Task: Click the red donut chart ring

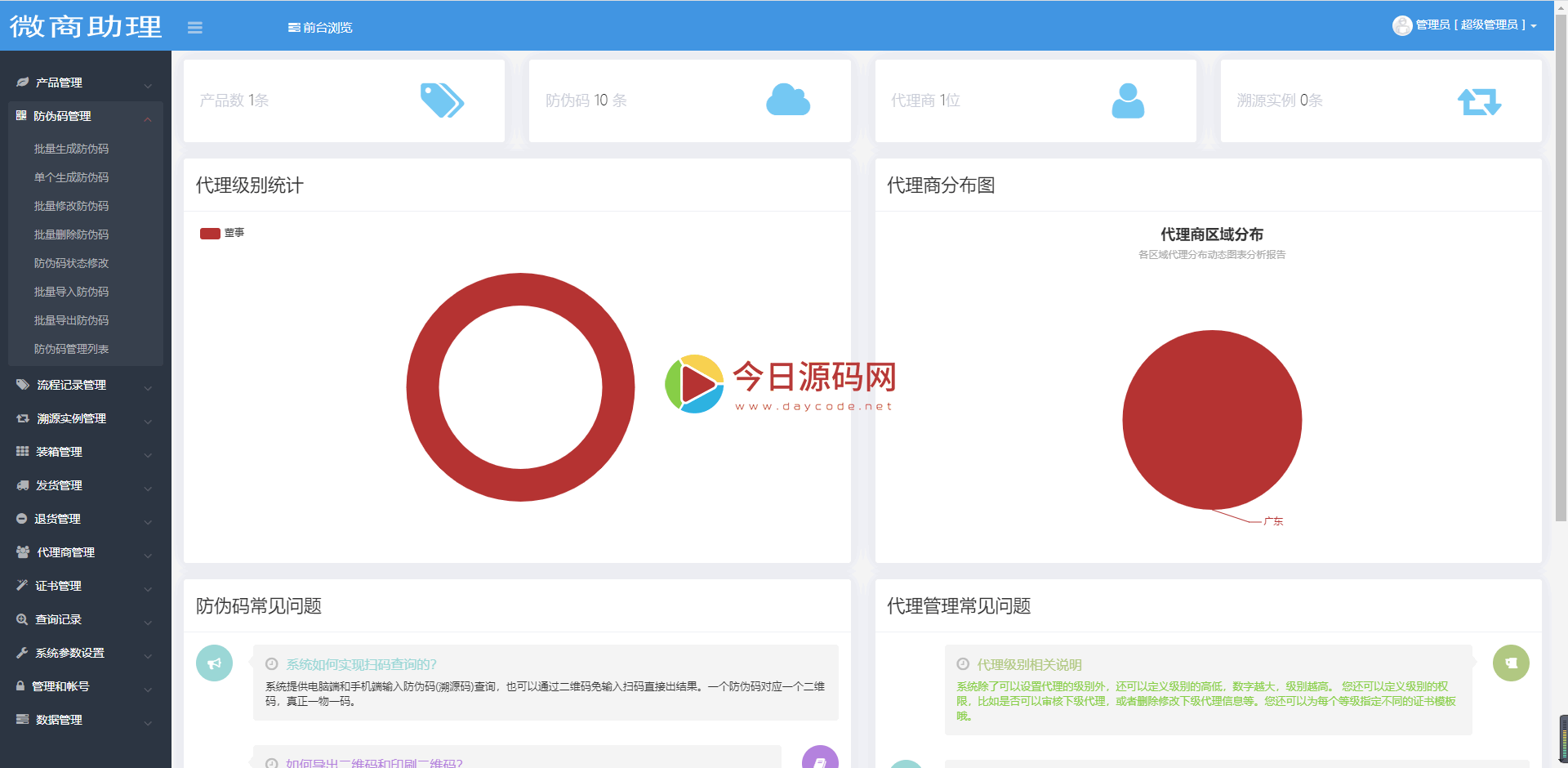Action: 425,387
